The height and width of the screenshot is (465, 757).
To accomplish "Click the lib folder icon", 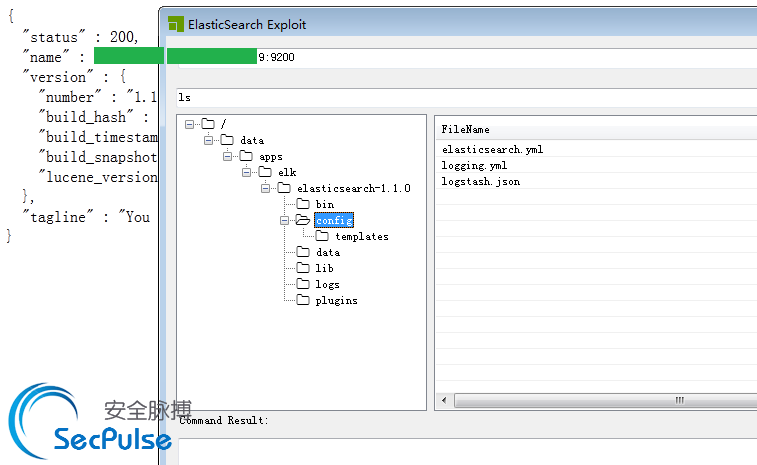I will [x=303, y=268].
